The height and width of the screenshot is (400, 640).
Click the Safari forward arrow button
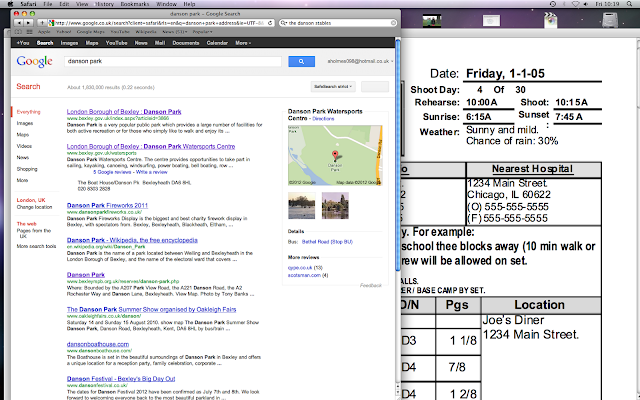pyautogui.click(x=28, y=23)
